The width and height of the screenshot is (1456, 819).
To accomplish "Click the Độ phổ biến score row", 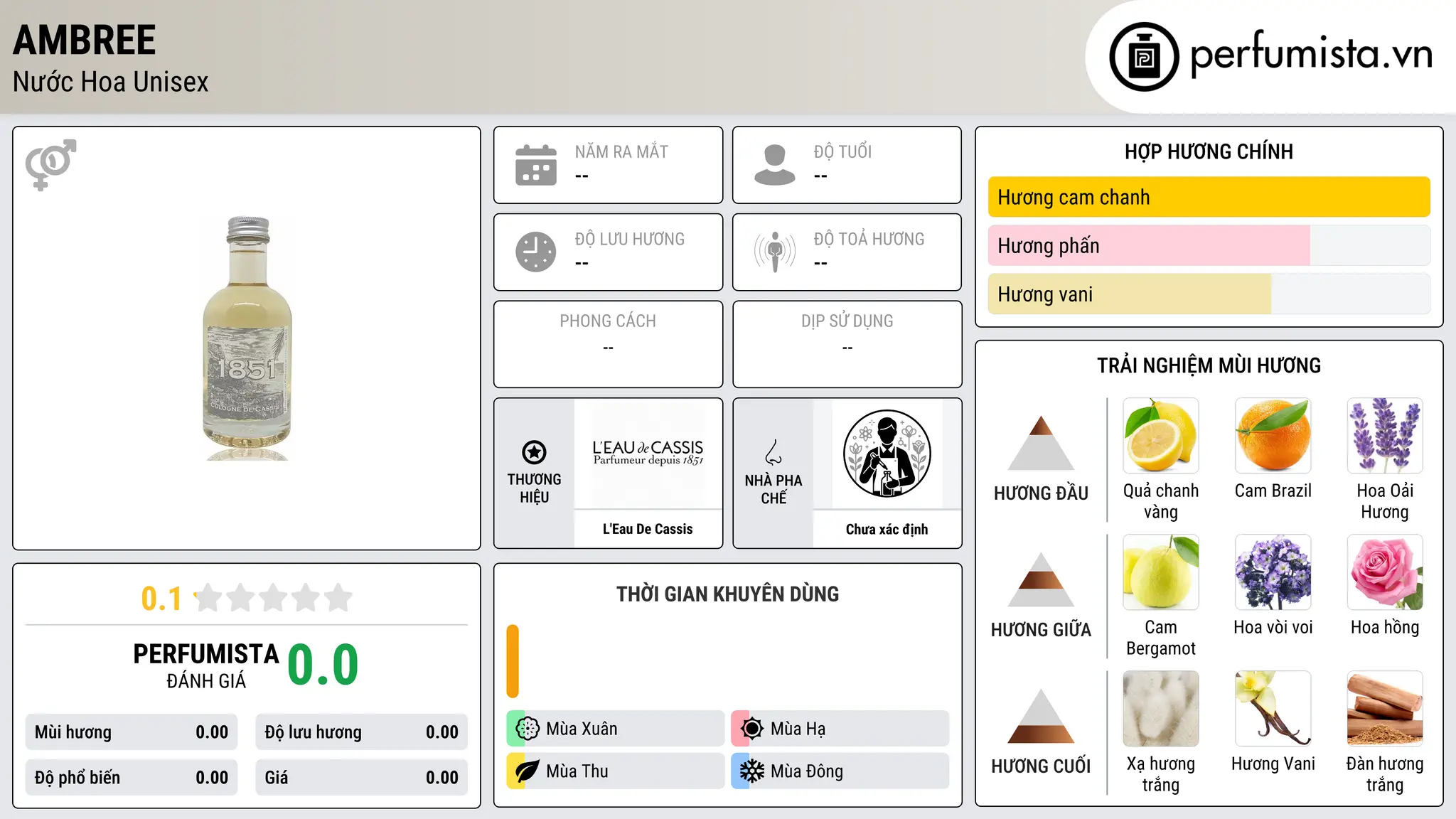I will click(132, 778).
